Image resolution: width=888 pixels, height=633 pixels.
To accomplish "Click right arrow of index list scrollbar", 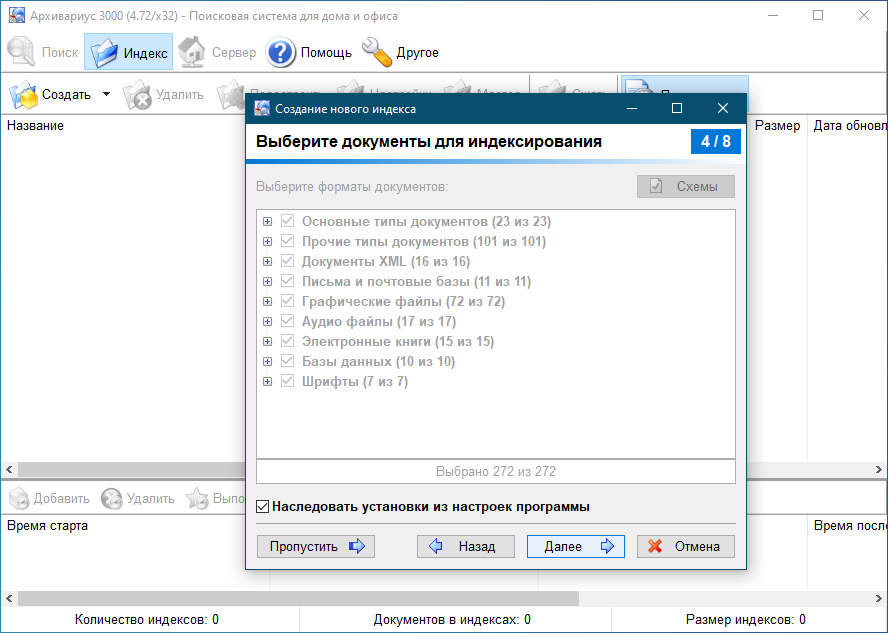I will click(879, 469).
